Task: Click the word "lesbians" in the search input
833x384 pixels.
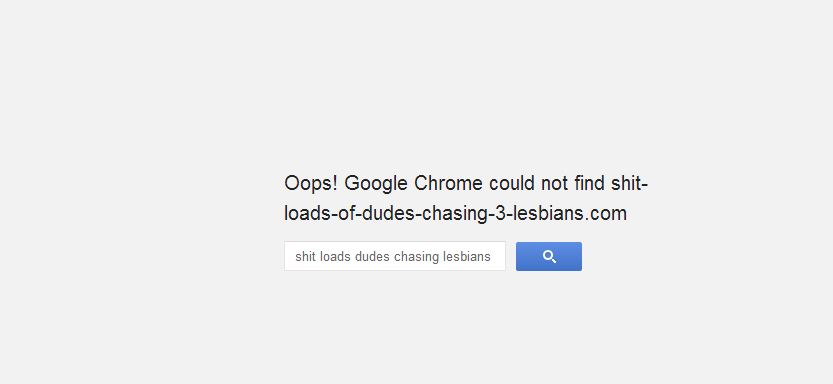Action: pyautogui.click(x=467, y=257)
